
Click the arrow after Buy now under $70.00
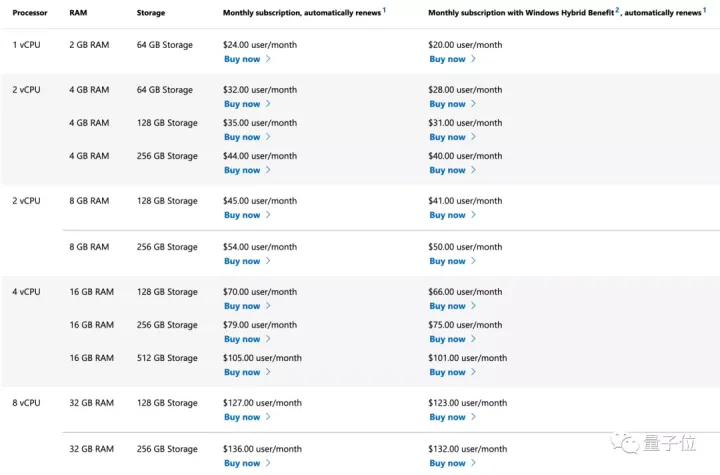pyautogui.click(x=269, y=306)
